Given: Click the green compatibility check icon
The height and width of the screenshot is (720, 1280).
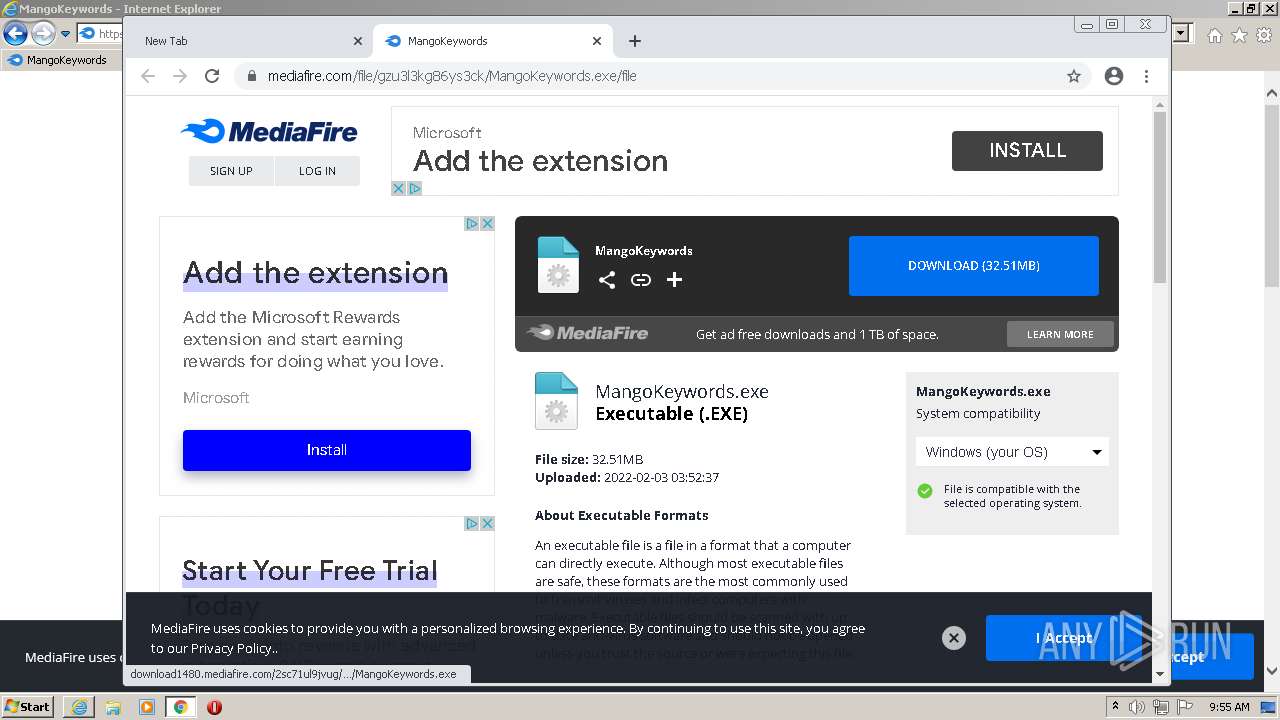Looking at the screenshot, I should [925, 490].
